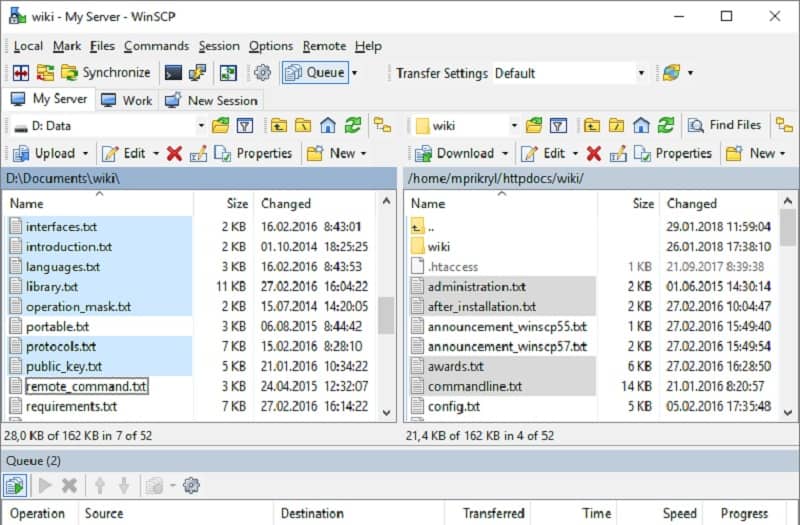800x525 pixels.
Task: Delete selected local files with red X
Action: 174,154
